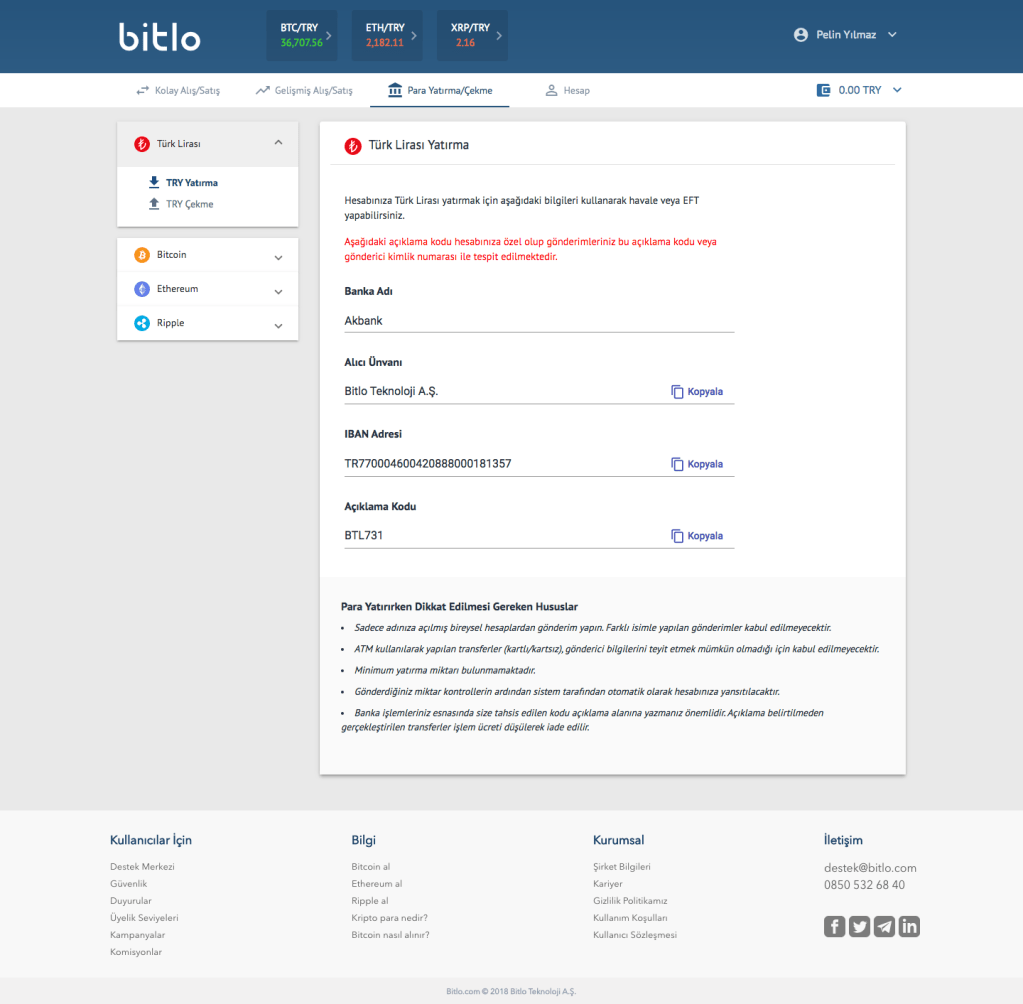Click the wallet icon beside 0.00 TRY
This screenshot has width=1023, height=1004.
coord(824,90)
